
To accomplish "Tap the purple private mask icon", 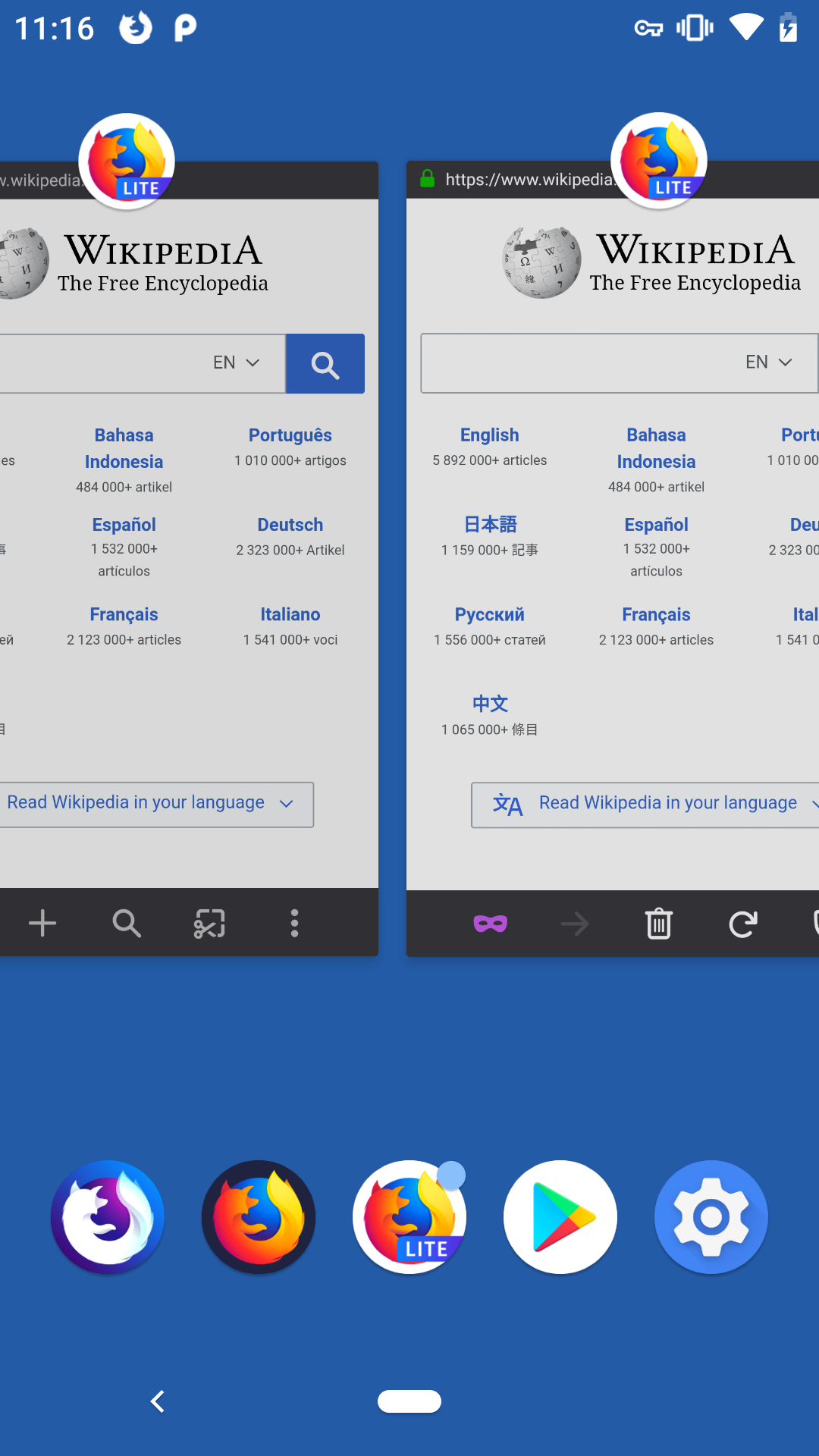I will pyautogui.click(x=491, y=924).
